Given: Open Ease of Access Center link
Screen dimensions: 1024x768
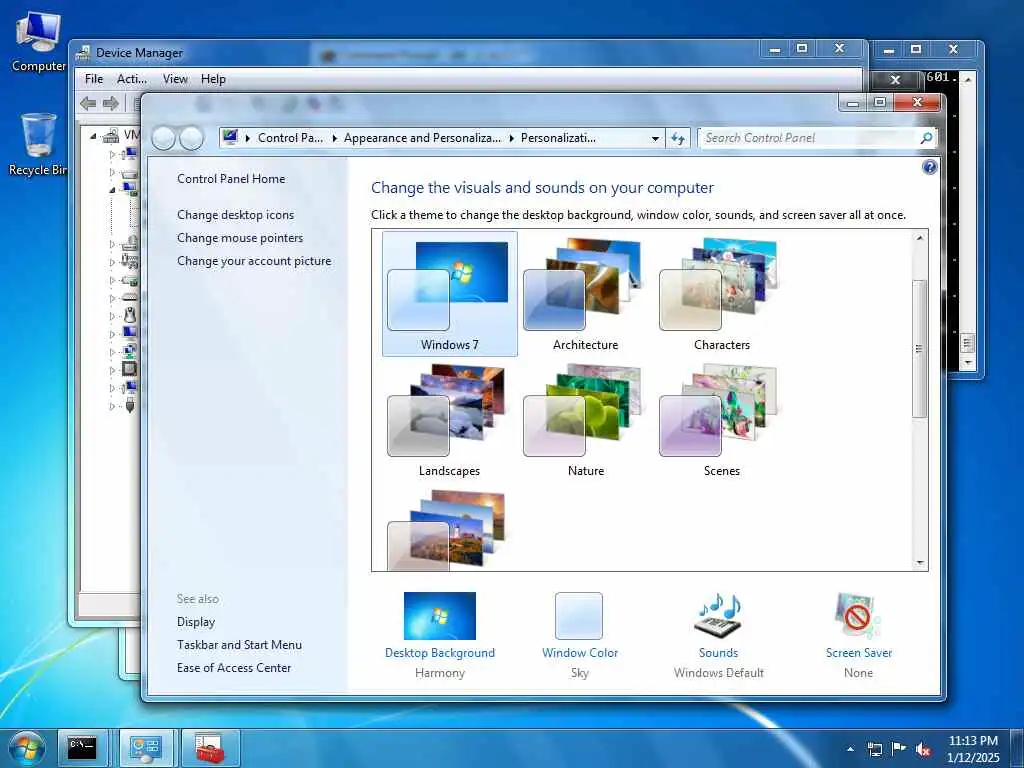Looking at the screenshot, I should pyautogui.click(x=234, y=667).
